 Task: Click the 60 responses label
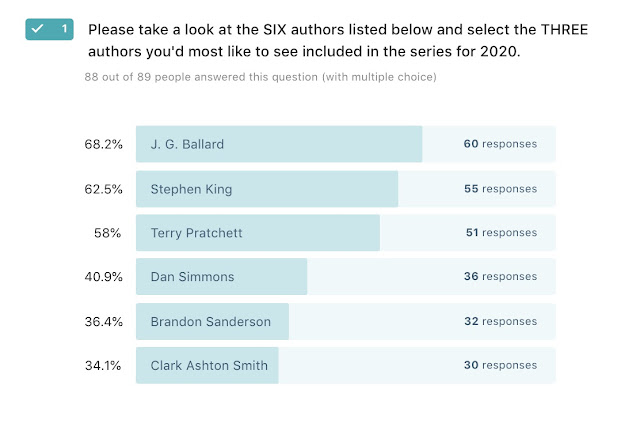pos(500,144)
